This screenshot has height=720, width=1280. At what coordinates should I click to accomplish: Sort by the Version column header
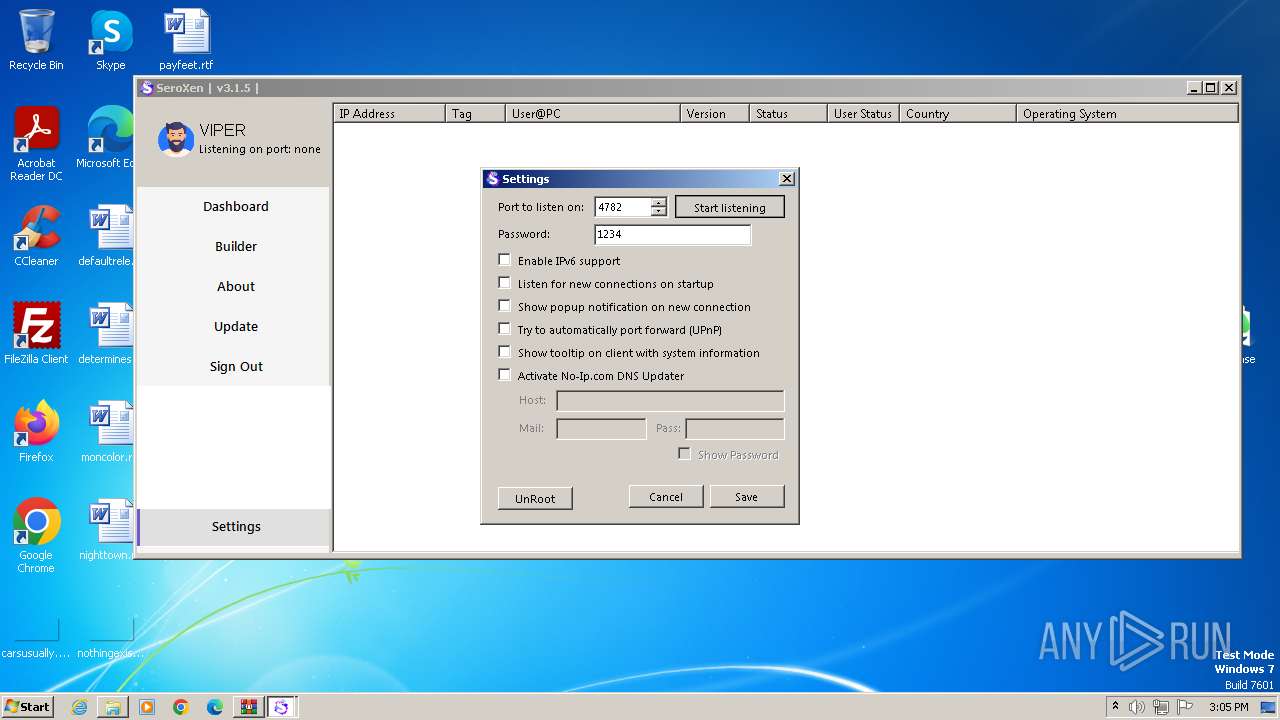715,113
